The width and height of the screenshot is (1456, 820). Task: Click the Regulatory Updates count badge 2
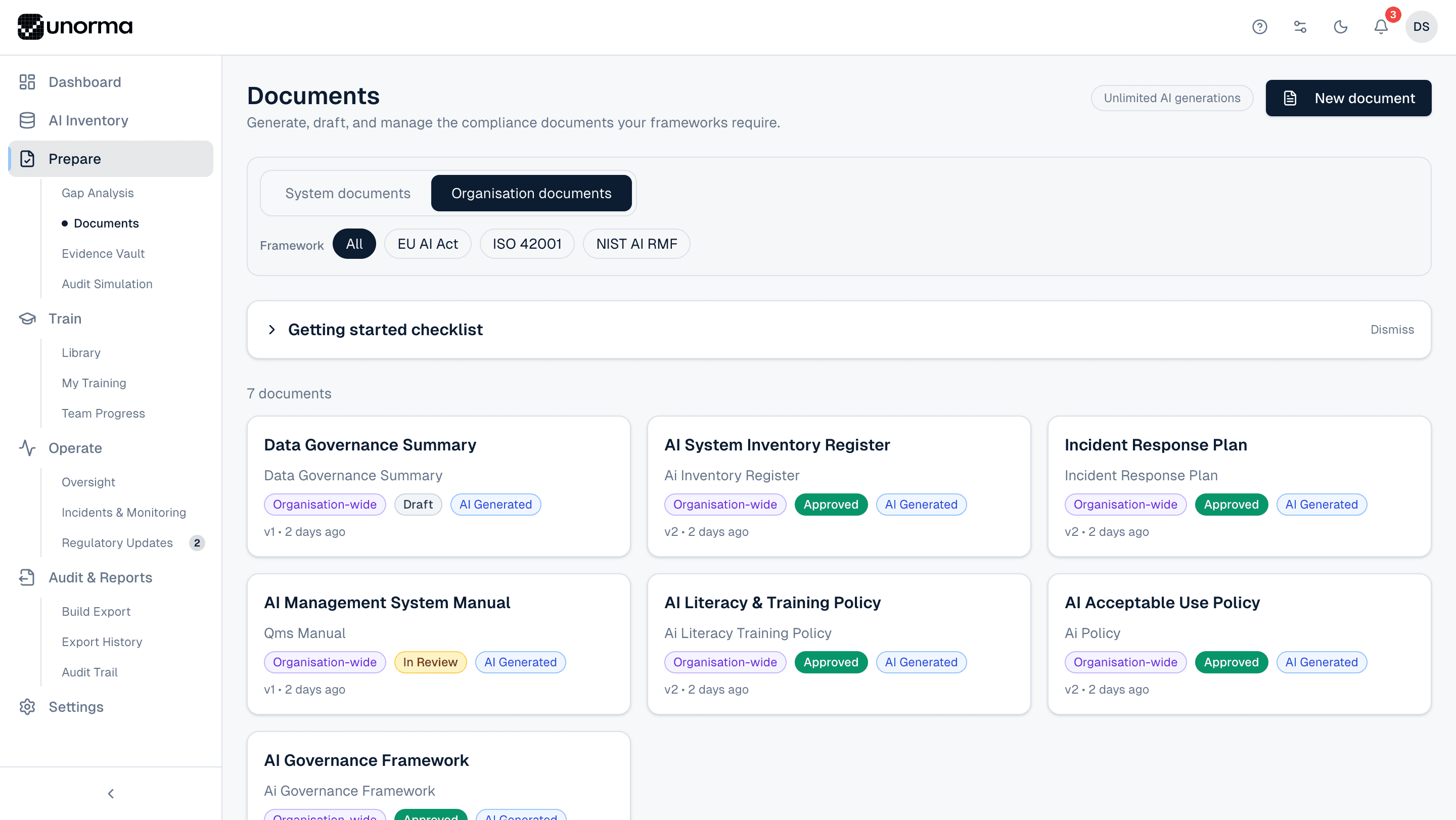tap(197, 543)
